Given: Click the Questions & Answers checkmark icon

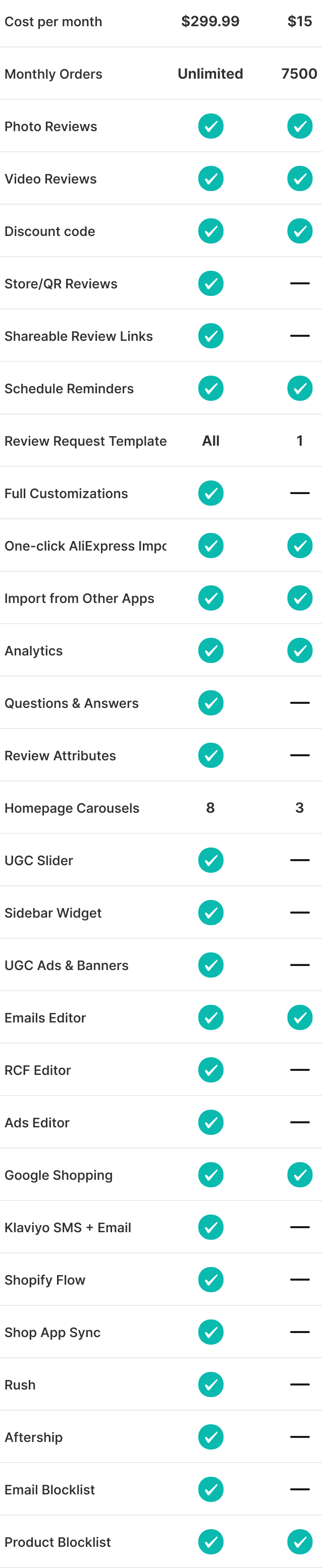Looking at the screenshot, I should tap(210, 703).
